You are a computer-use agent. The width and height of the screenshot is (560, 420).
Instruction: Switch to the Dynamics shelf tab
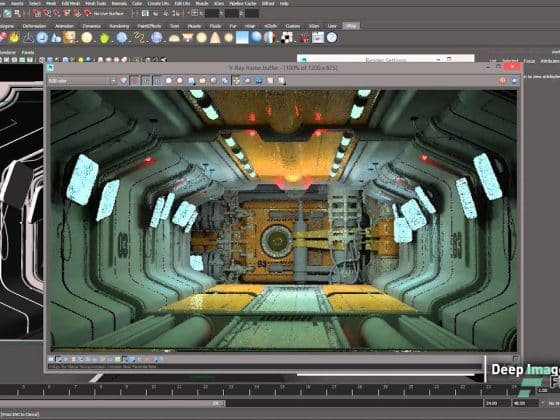[91, 26]
